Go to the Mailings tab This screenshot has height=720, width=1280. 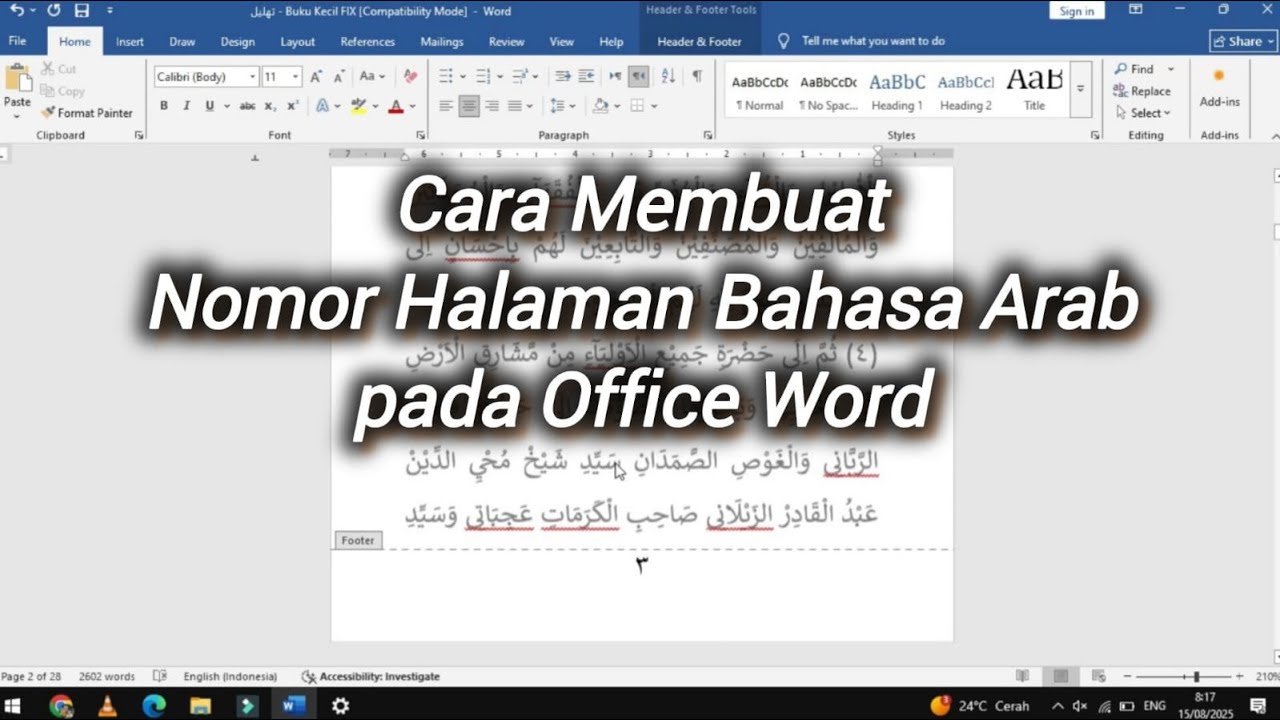[x=442, y=42]
